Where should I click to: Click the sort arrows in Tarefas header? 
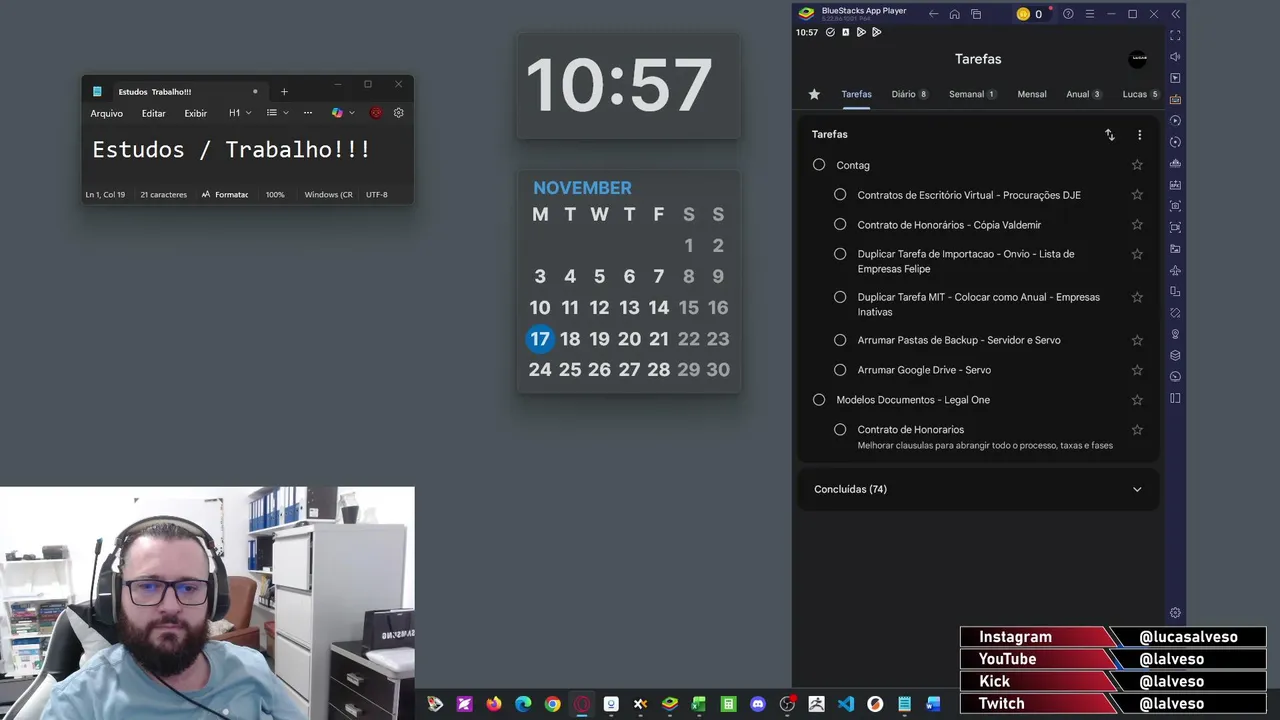[x=1109, y=135]
